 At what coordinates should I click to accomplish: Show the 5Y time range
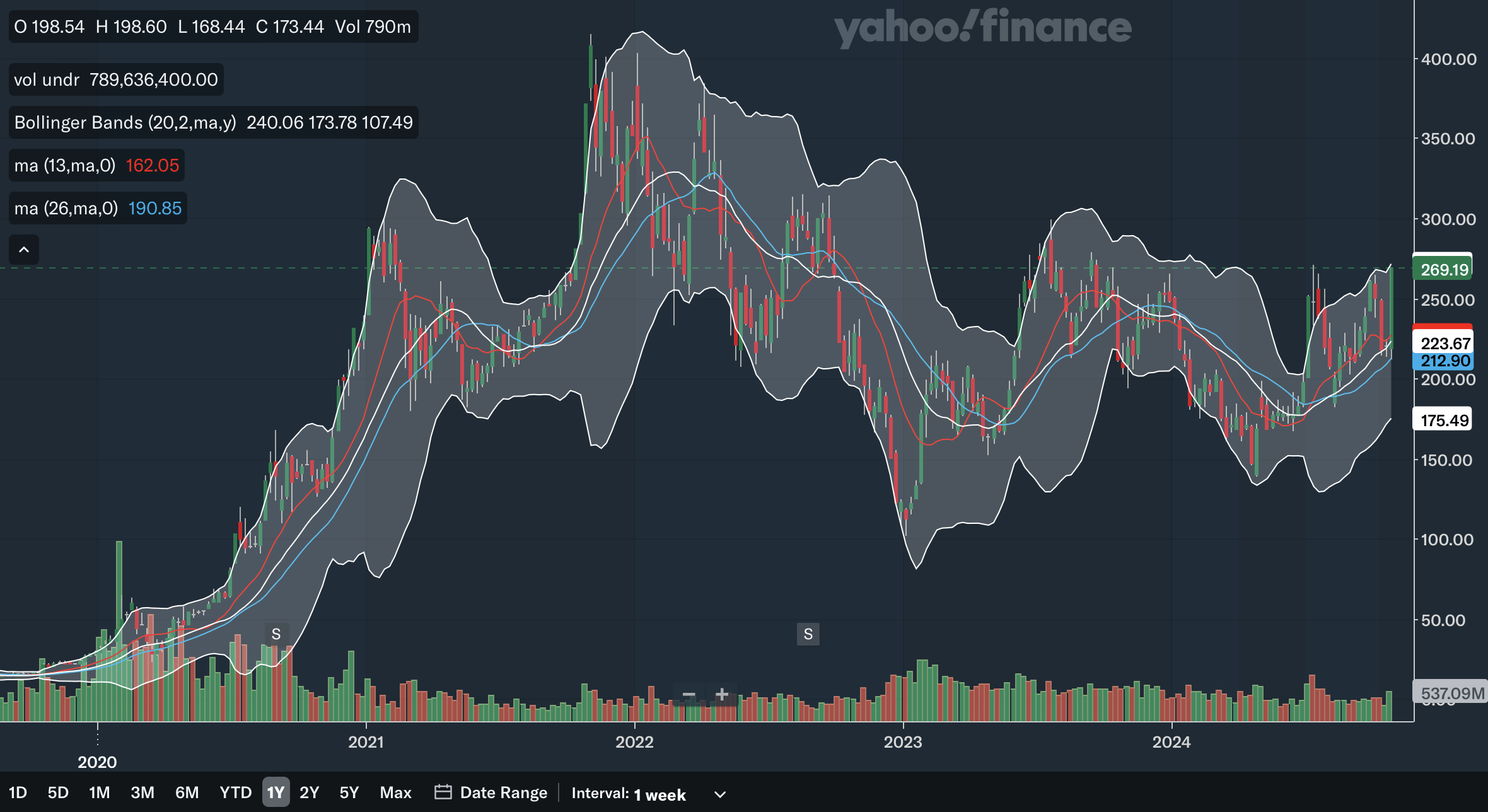[x=349, y=792]
